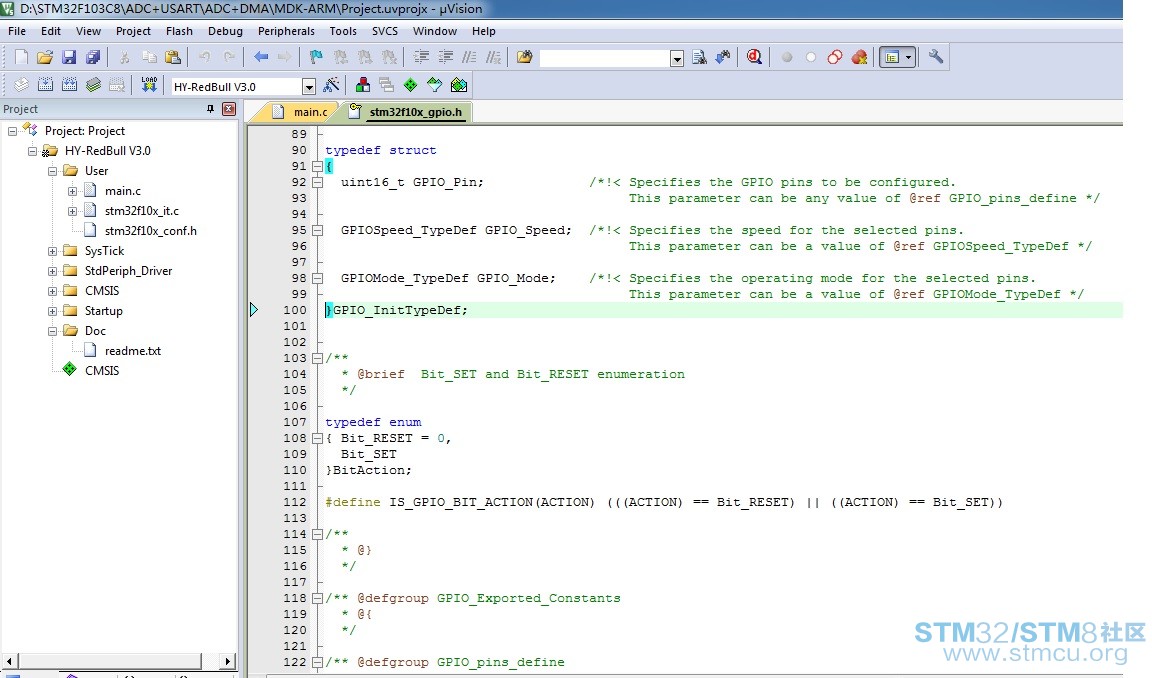This screenshot has height=678, width=1152.
Task: Click the Translate file icon
Action: (21, 85)
